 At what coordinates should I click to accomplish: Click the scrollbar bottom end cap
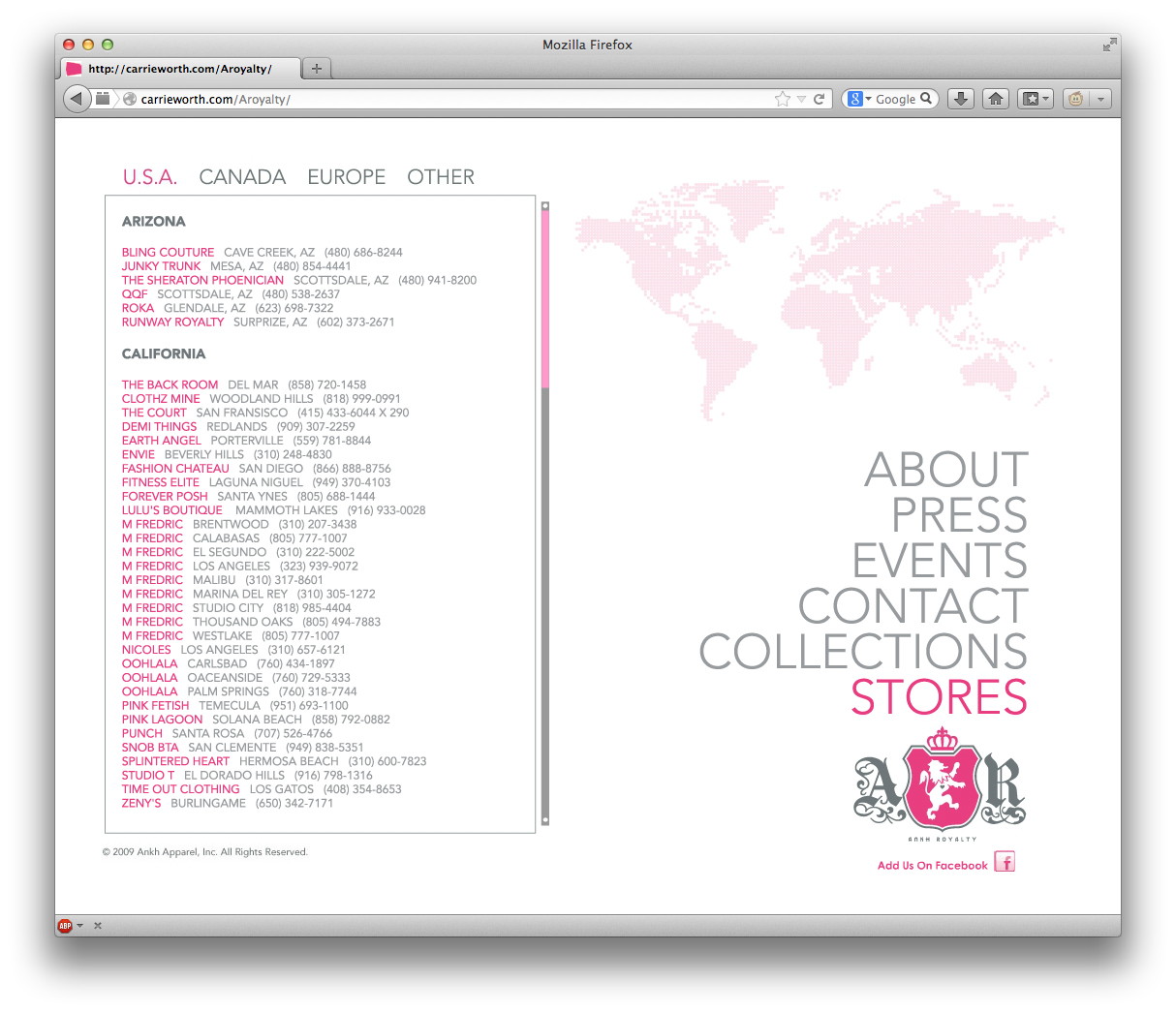545,820
